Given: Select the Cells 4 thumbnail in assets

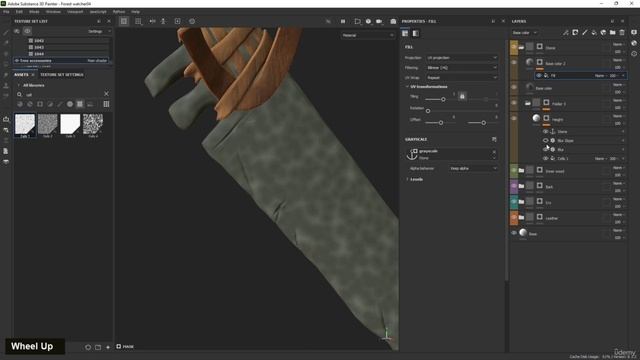Looking at the screenshot, I should (x=93, y=125).
